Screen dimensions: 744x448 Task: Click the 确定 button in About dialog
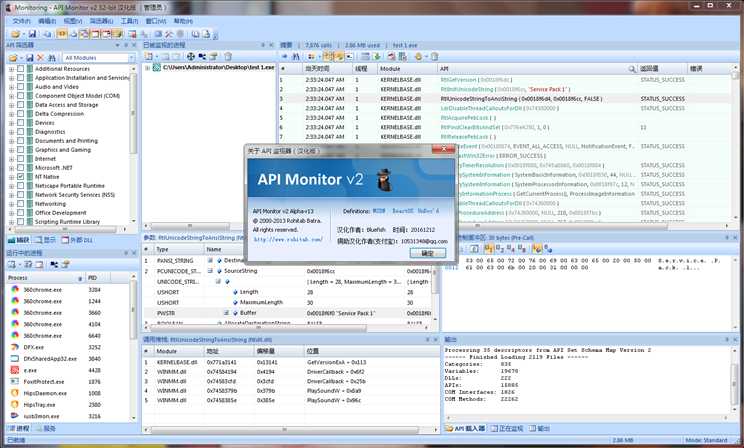(x=428, y=253)
